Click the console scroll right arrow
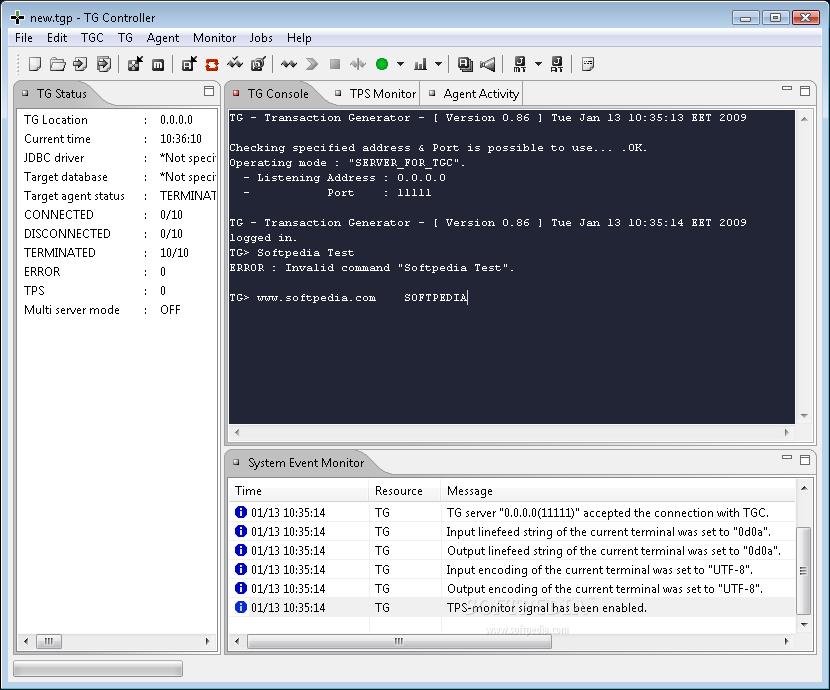Viewport: 830px width, 690px height. (x=787, y=432)
